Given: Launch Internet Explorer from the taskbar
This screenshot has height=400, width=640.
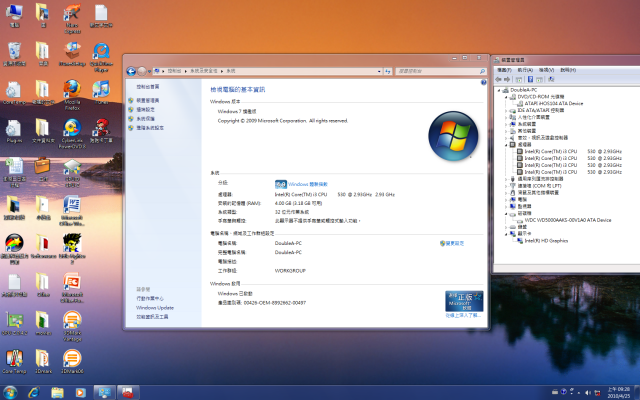Looking at the screenshot, I should [x=34, y=393].
